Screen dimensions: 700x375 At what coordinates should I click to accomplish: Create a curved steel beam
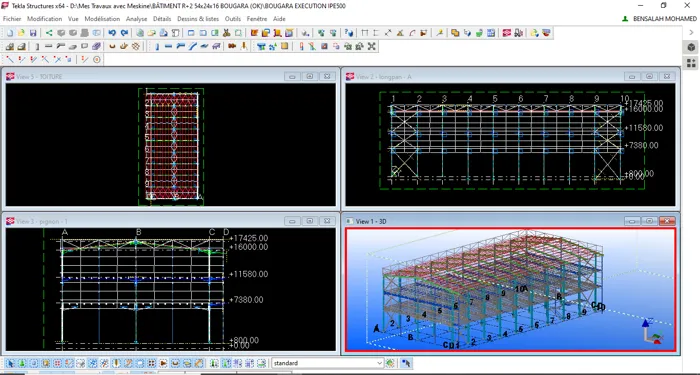pos(72,46)
